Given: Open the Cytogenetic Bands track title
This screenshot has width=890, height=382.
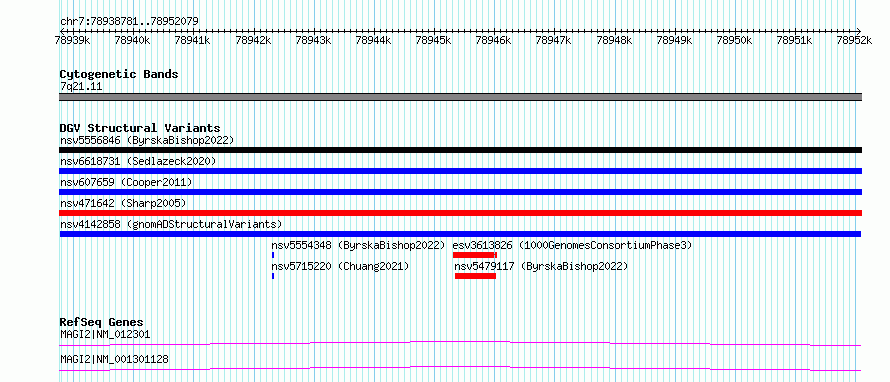Looking at the screenshot, I should (119, 74).
